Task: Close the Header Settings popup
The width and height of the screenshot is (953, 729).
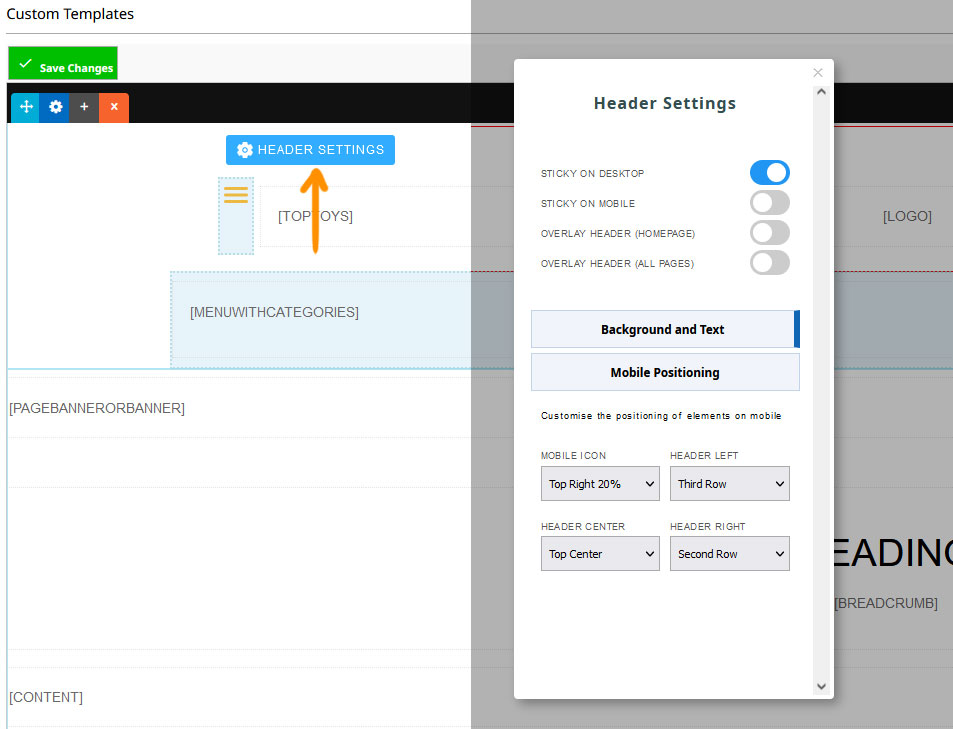Action: 818,72
